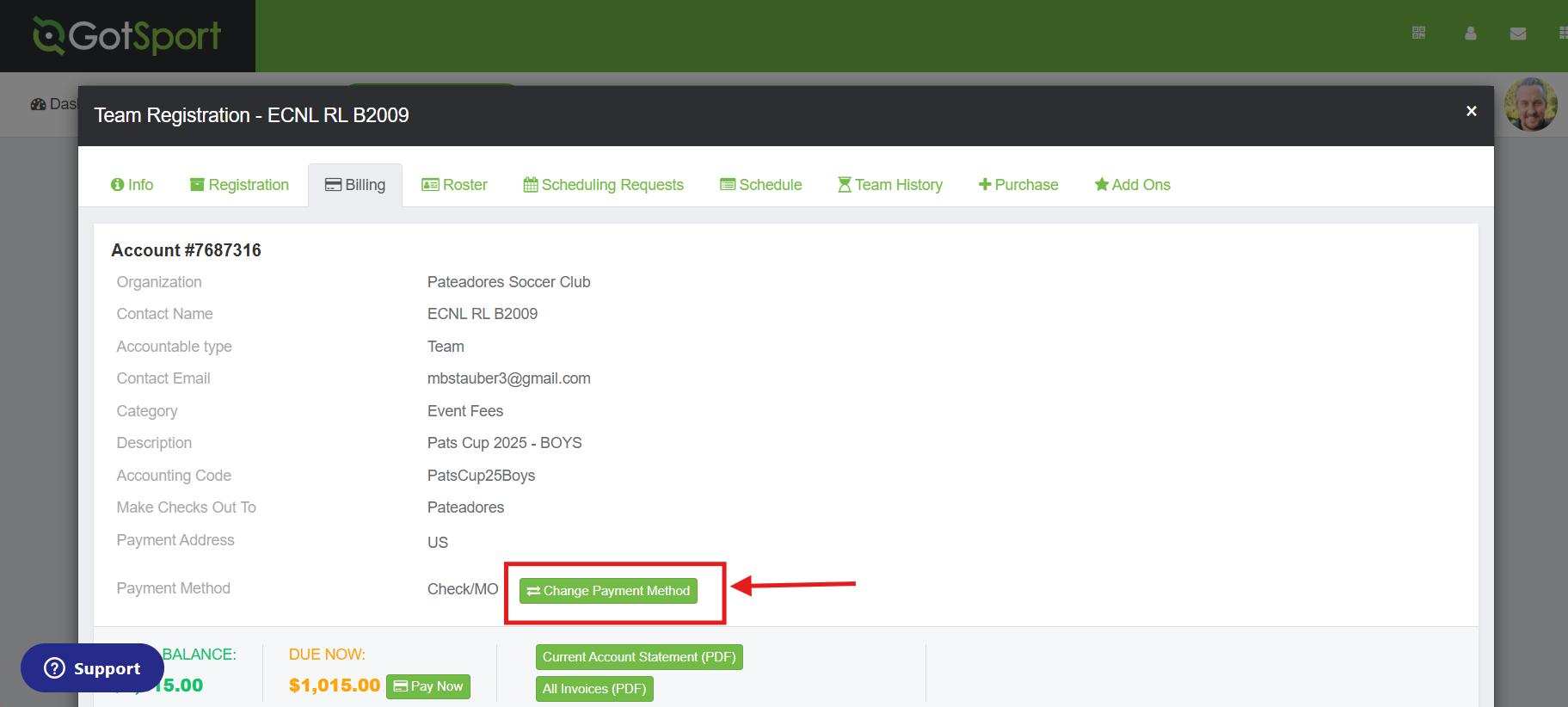1568x707 pixels.
Task: Click the Pay Now button
Action: tap(428, 686)
